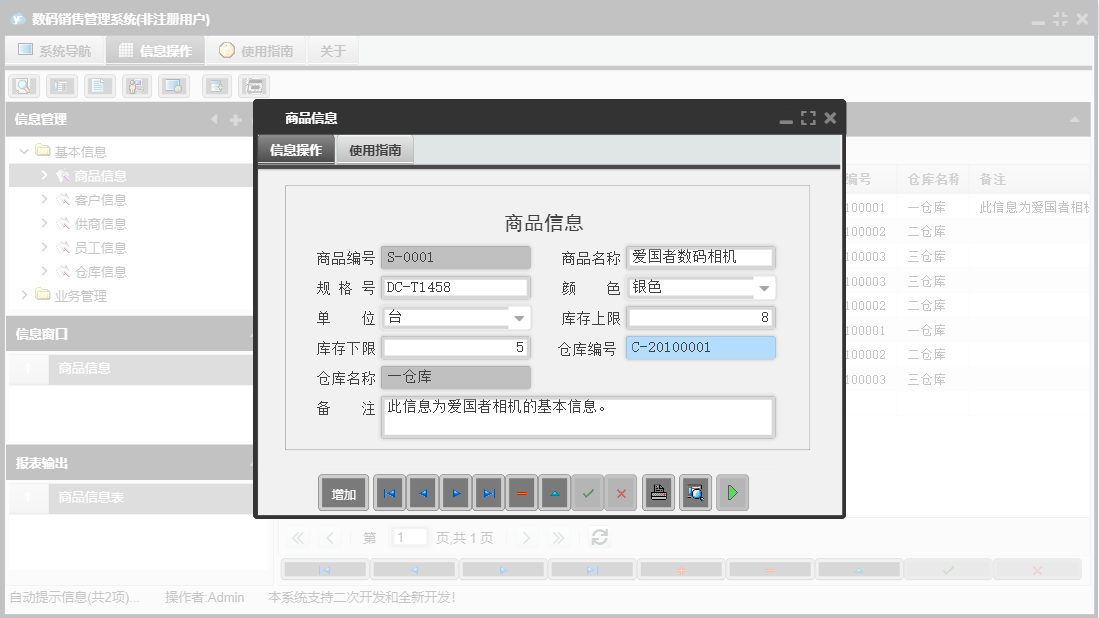1099x618 pixels.
Task: Cancel with the red X icon
Action: [x=621, y=492]
